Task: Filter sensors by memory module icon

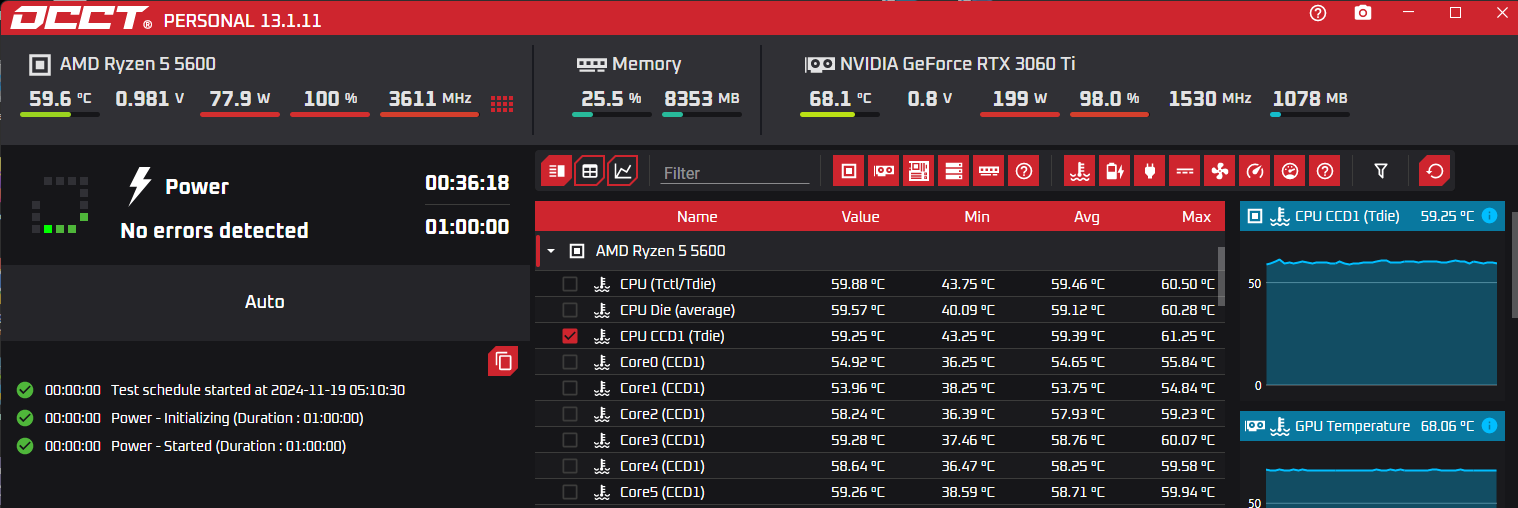Action: (988, 171)
